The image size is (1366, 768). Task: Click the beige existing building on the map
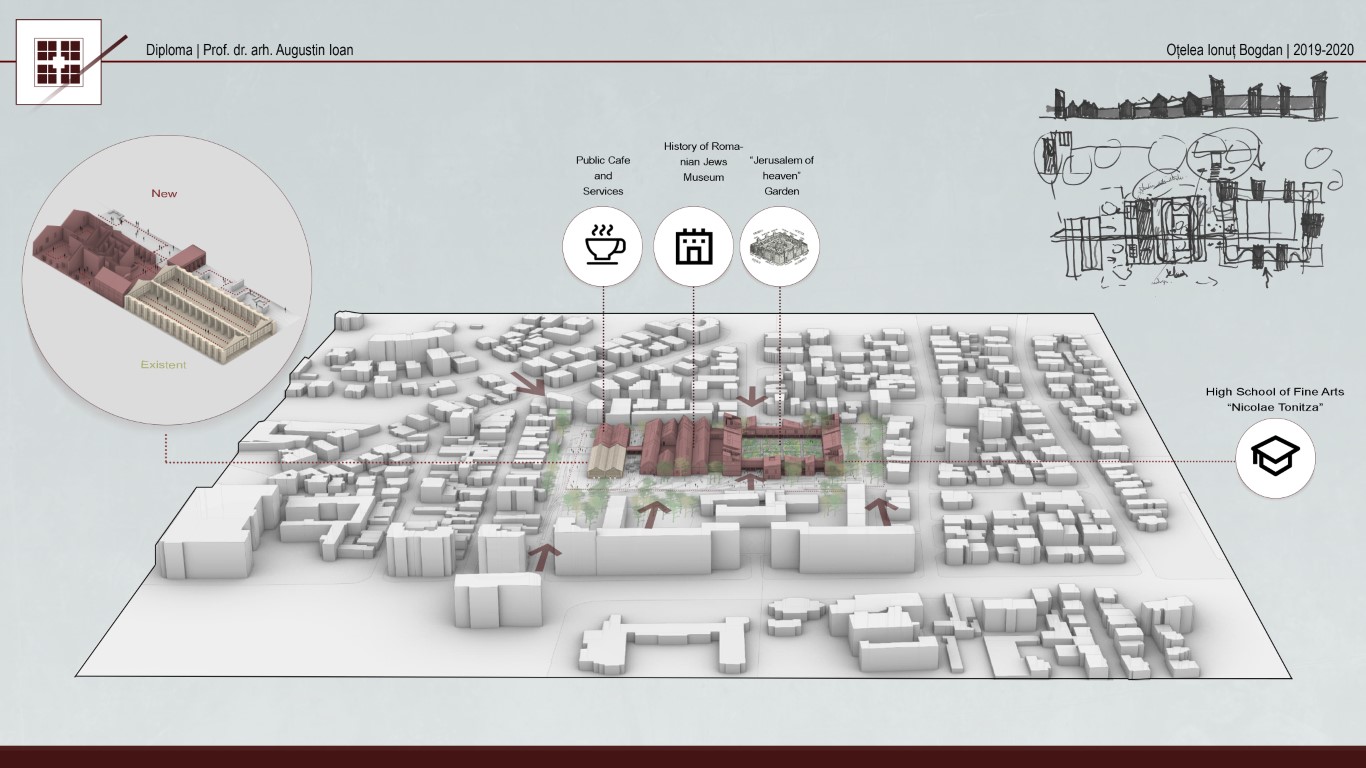tap(606, 459)
